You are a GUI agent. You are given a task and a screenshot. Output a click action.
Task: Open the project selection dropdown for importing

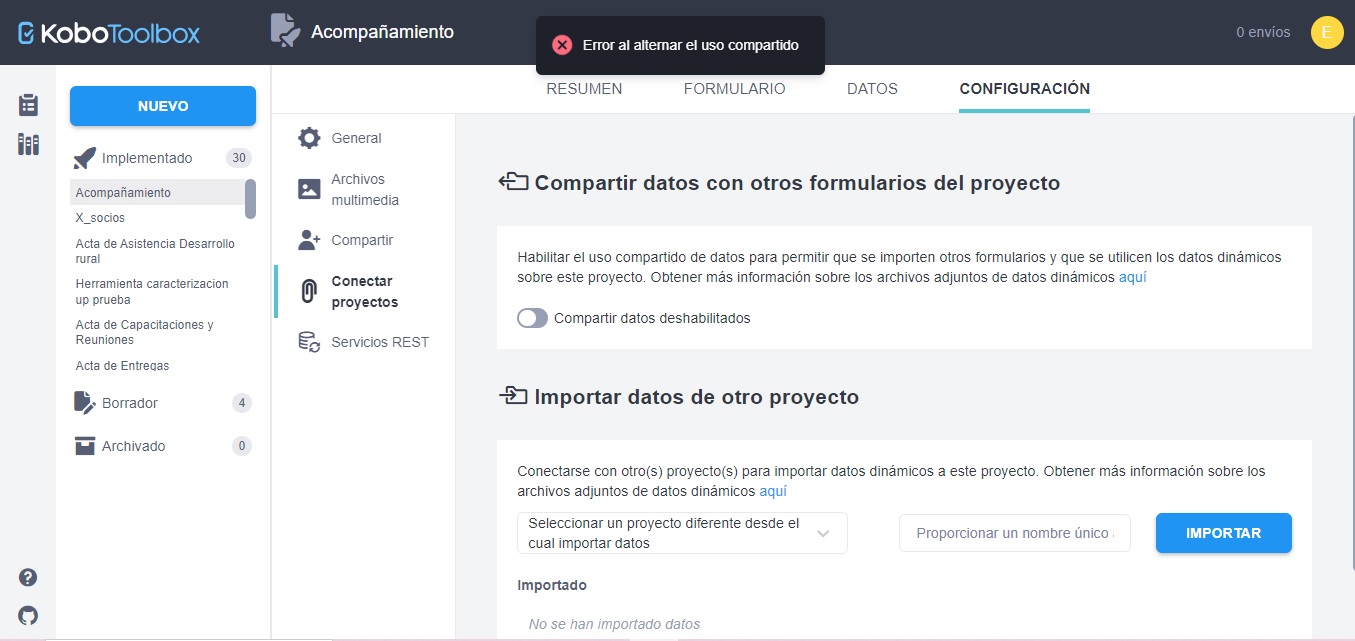tap(681, 533)
